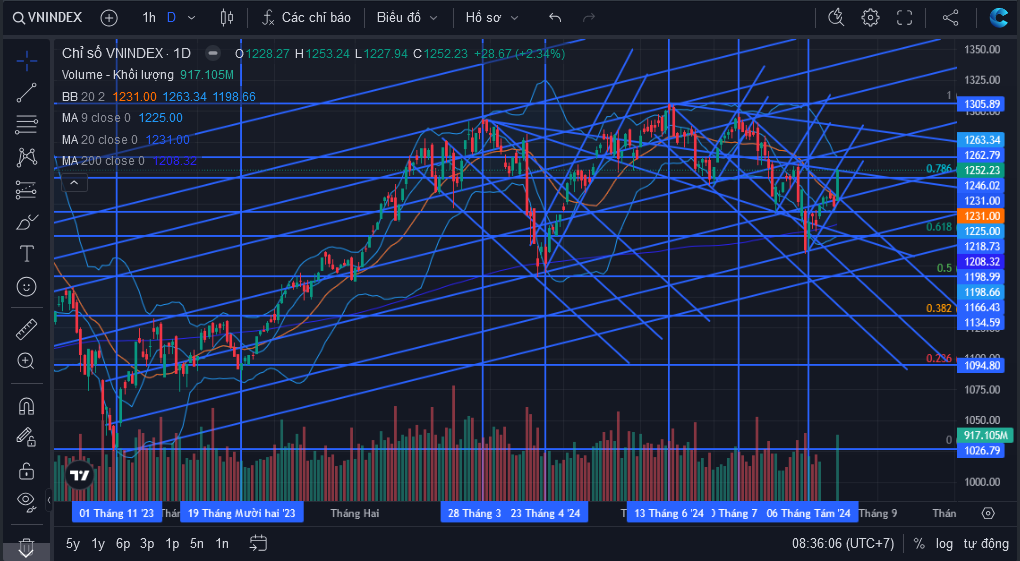1020x561 pixels.
Task: Open Fibonacci/horizontal lines tool group
Action: (x=27, y=124)
